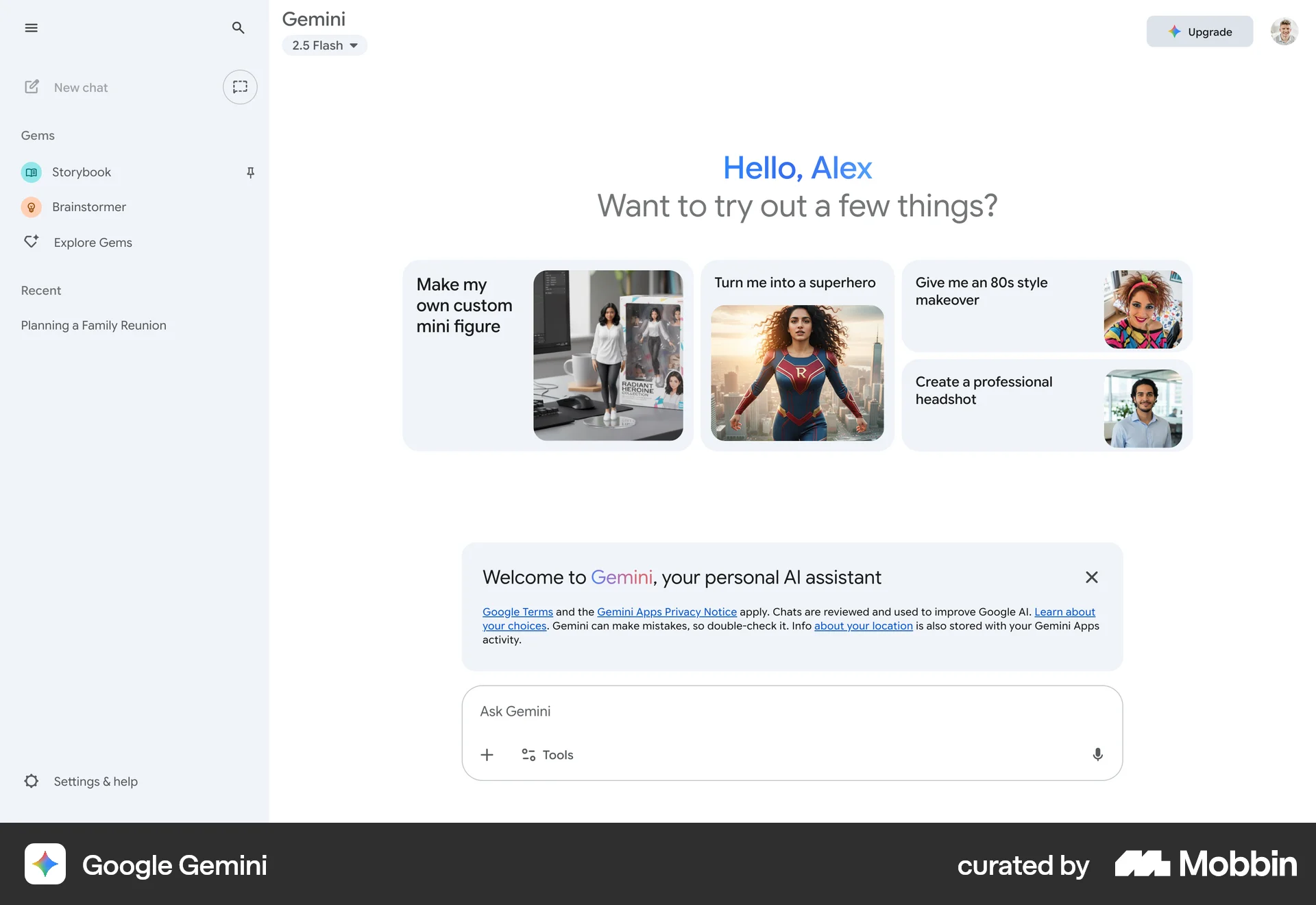Click the Upgrade button
The width and height of the screenshot is (1316, 905).
1199,32
